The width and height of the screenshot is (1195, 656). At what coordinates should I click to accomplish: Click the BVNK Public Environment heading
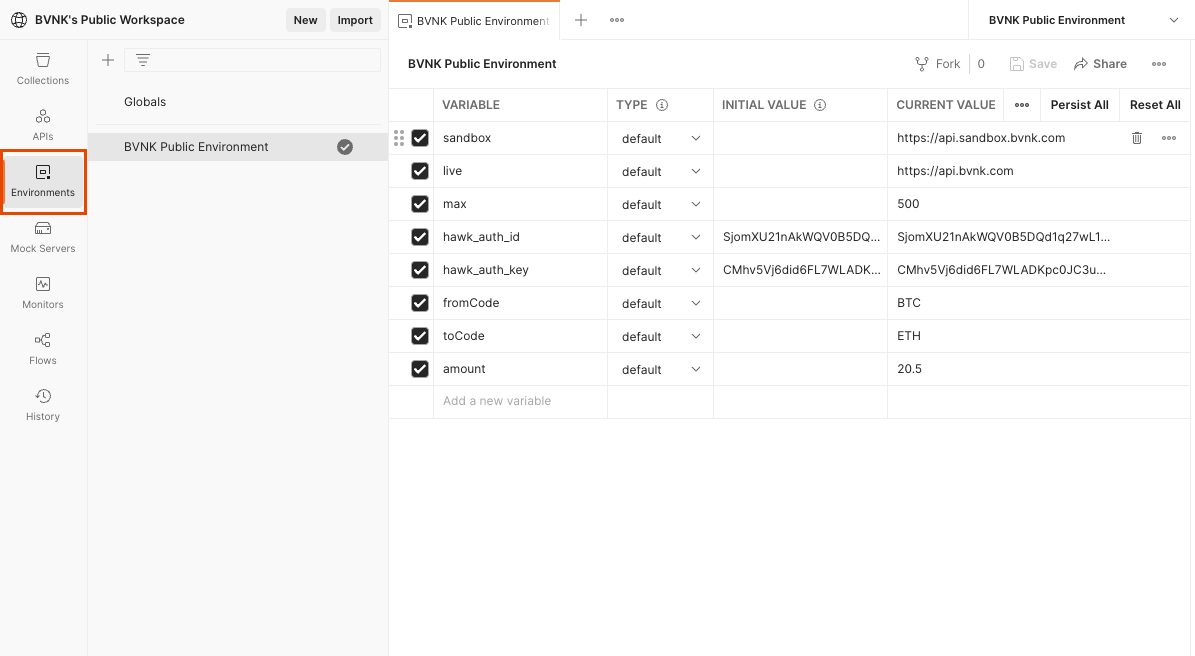coord(482,64)
